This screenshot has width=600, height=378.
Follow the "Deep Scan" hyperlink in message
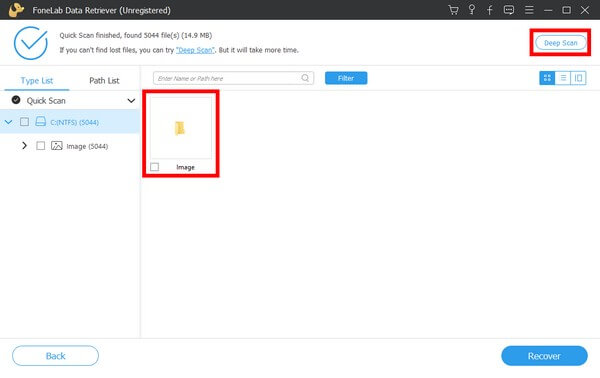195,50
